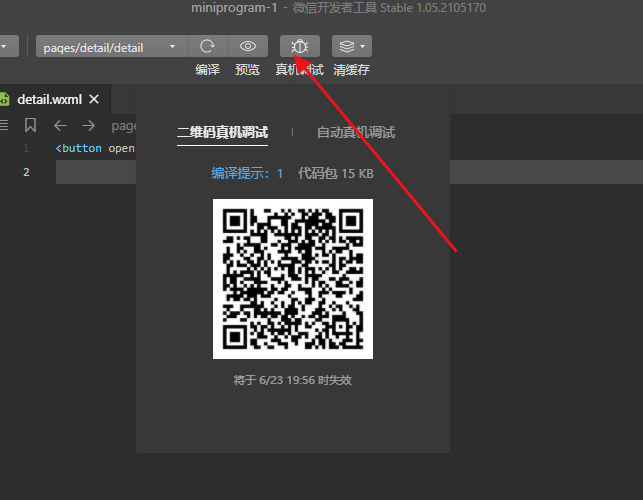The height and width of the screenshot is (500, 643).
Task: Click the 将于 6/23 19:56 时失效 expiry text
Action: coord(292,380)
